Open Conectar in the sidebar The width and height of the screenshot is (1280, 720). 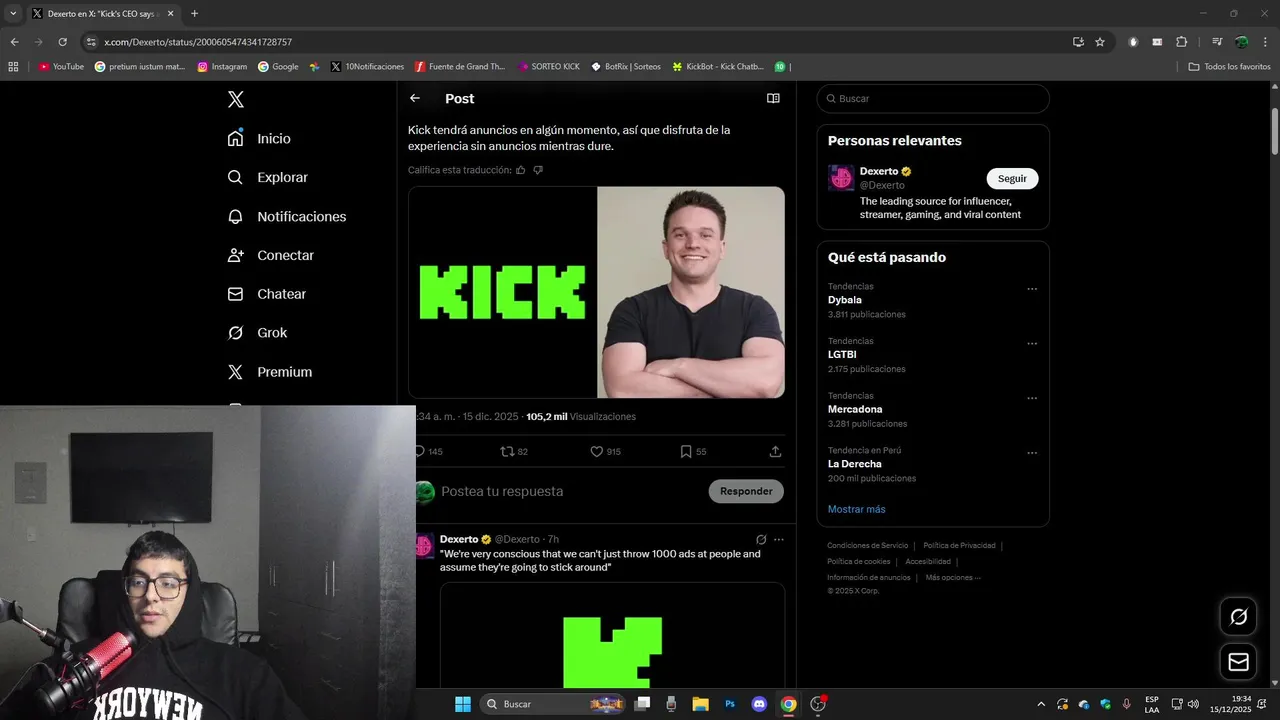click(270, 255)
